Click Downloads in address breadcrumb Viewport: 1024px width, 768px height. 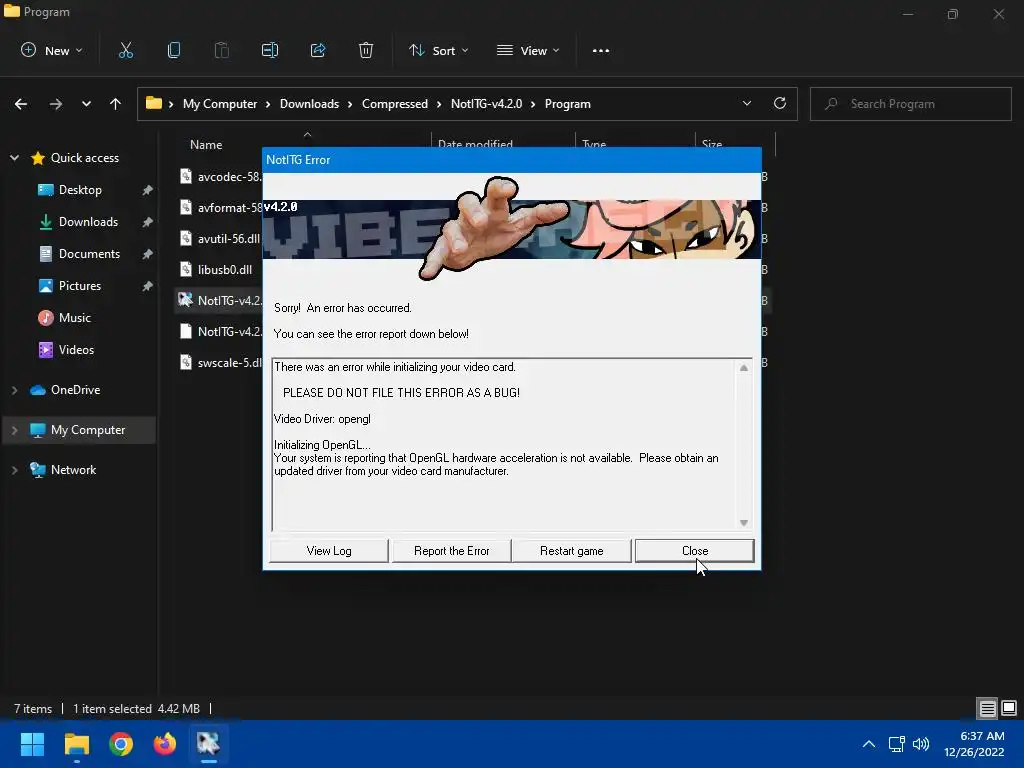coord(310,104)
